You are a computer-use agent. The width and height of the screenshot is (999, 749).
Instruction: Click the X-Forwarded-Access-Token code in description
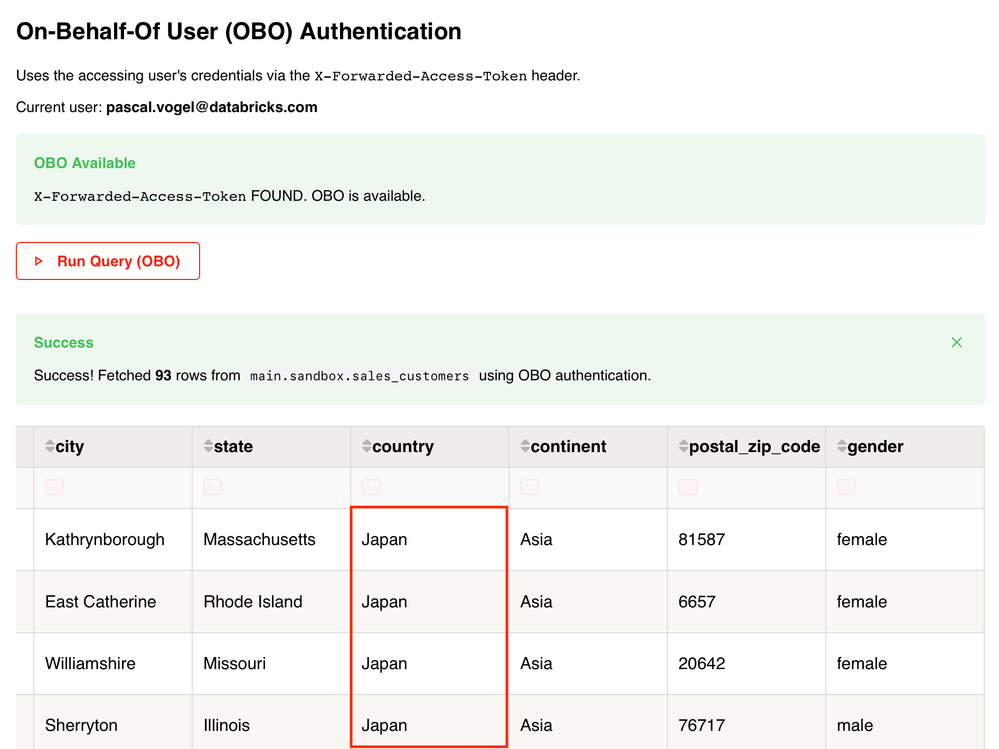(x=420, y=76)
